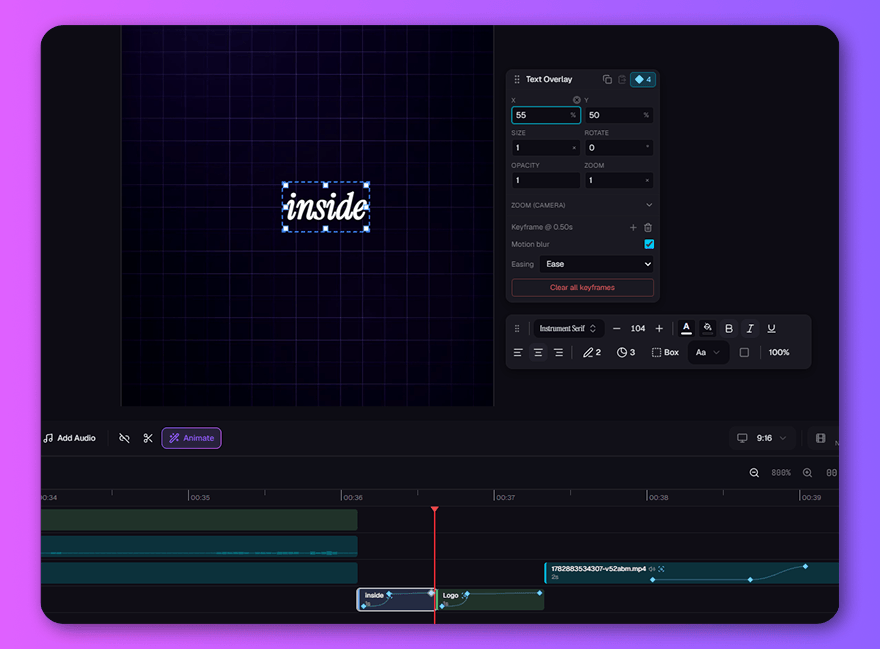Grab the text format toolbar drag handle

tap(517, 328)
